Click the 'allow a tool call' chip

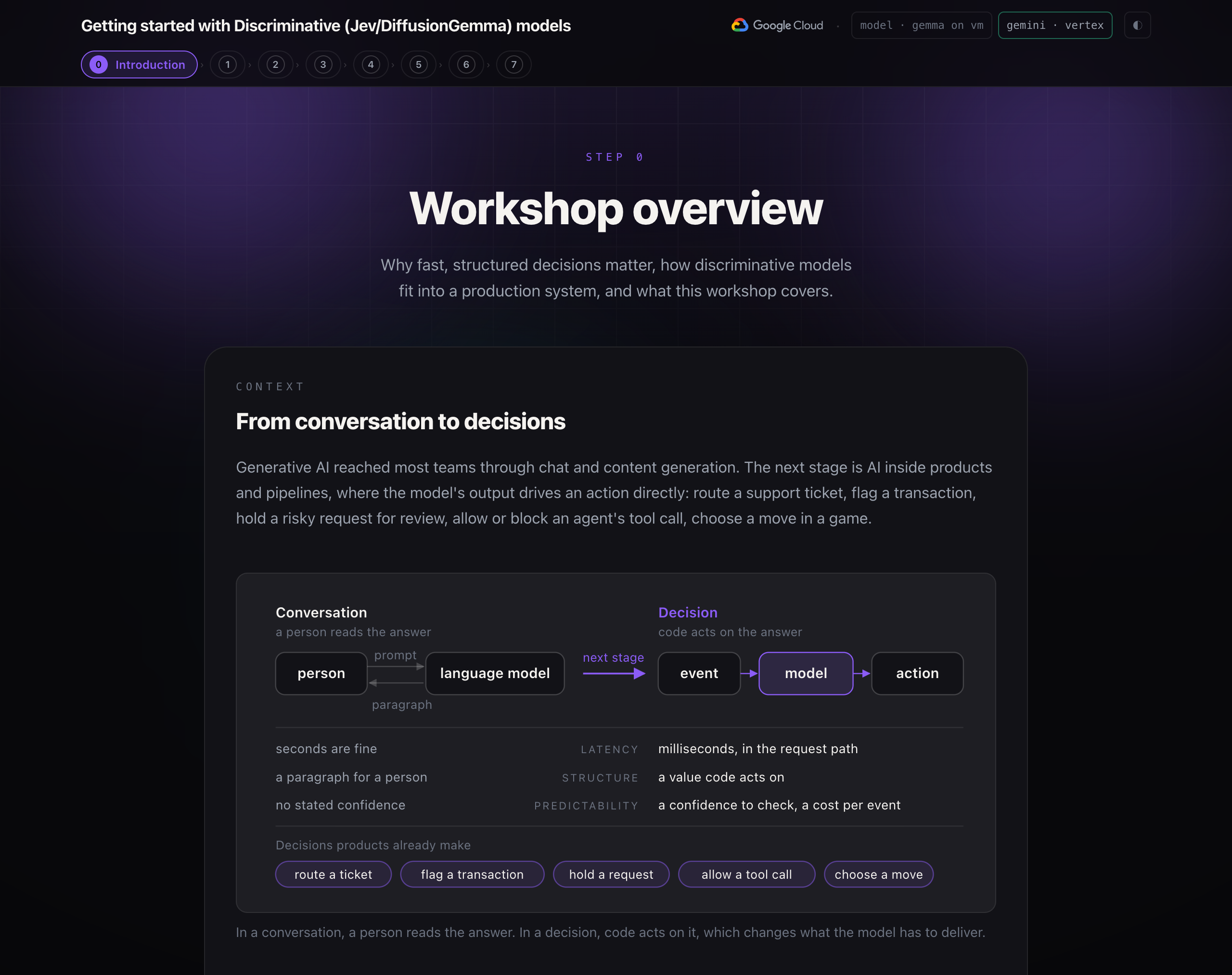[747, 874]
